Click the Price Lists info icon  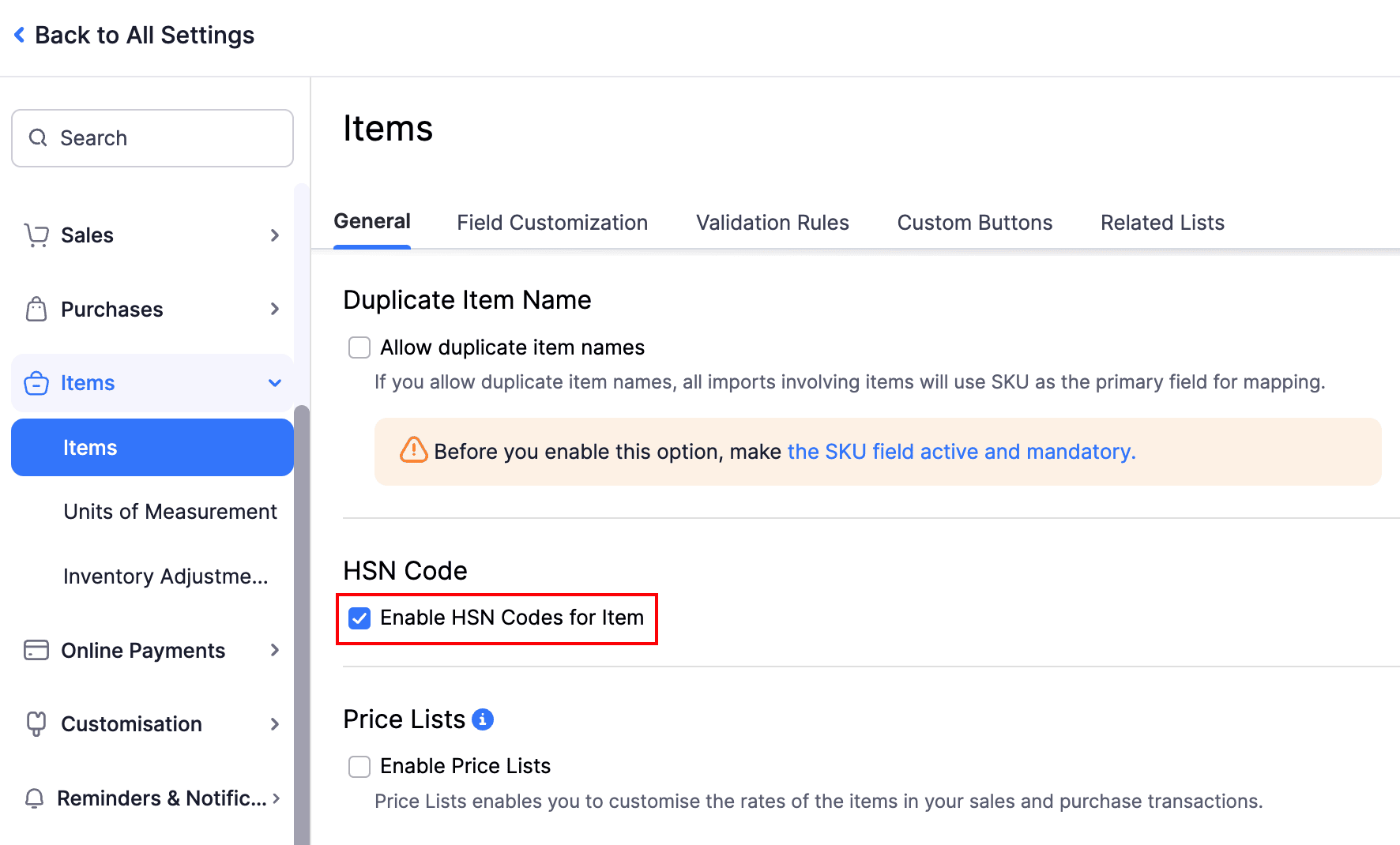click(484, 719)
